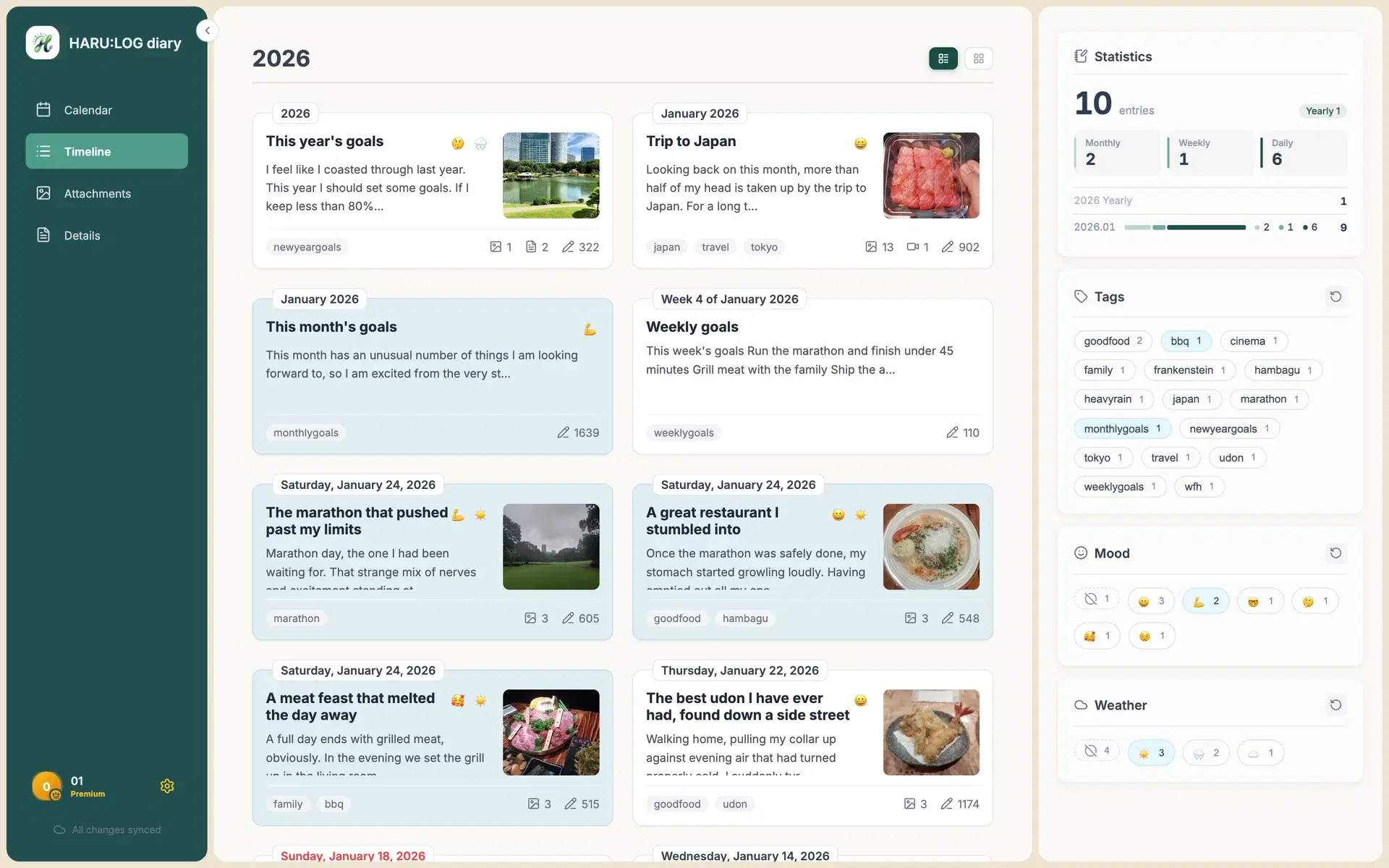Open the marathon entry park thumbnail
The image size is (1389, 868).
pos(551,547)
